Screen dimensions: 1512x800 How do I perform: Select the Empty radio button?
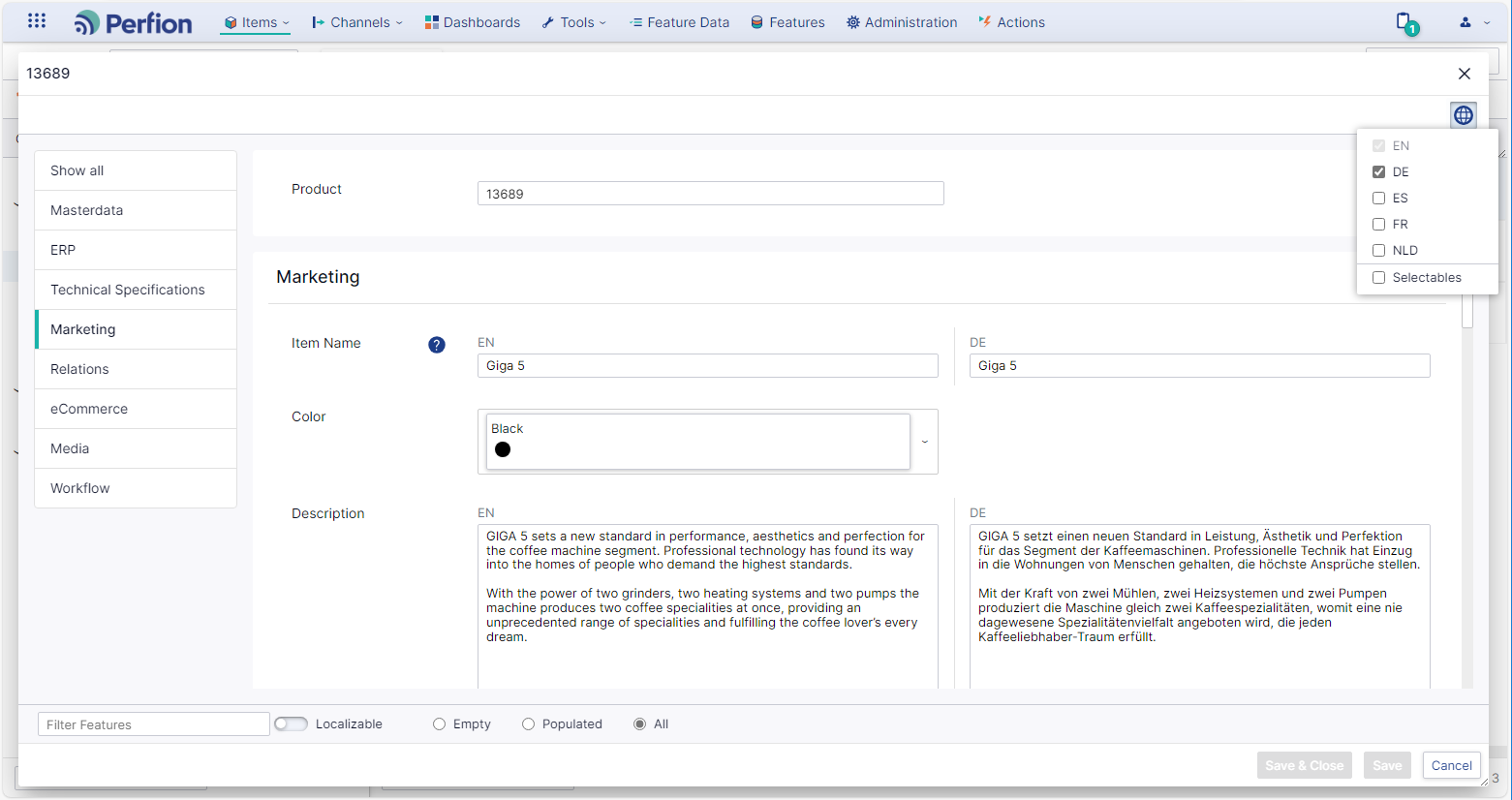point(439,723)
